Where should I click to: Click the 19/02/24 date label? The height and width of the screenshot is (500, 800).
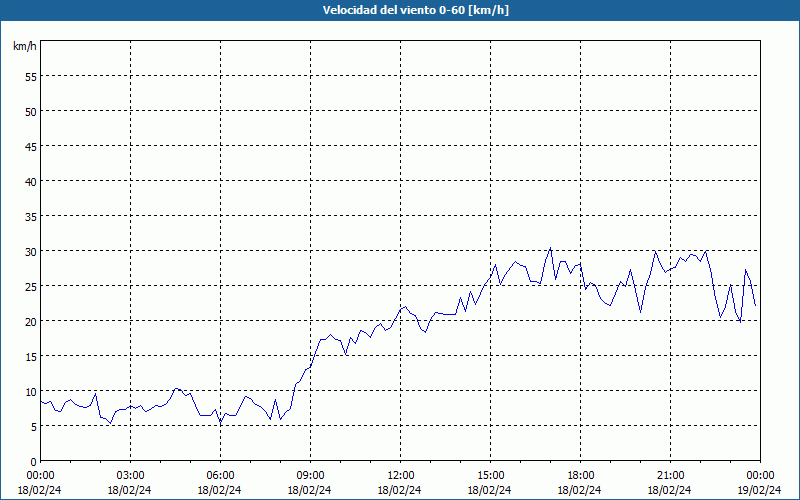(759, 490)
